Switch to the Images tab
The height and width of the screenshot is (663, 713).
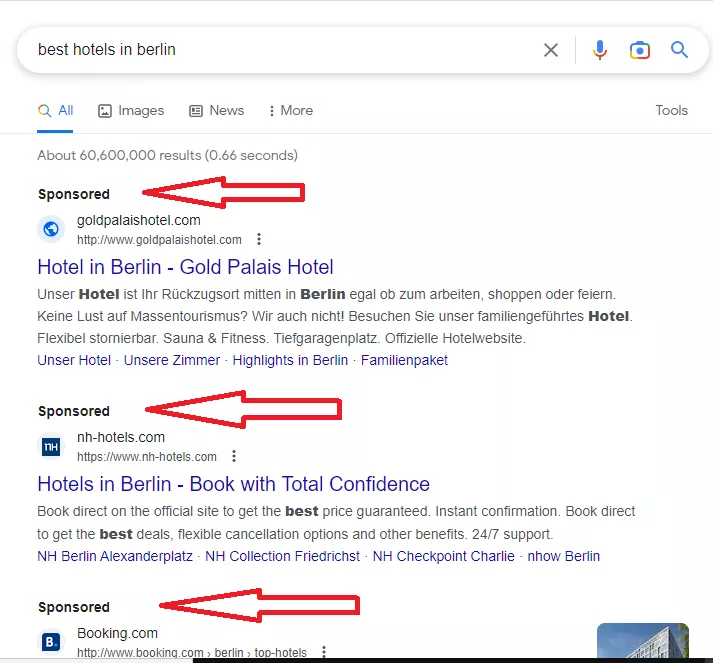click(131, 110)
